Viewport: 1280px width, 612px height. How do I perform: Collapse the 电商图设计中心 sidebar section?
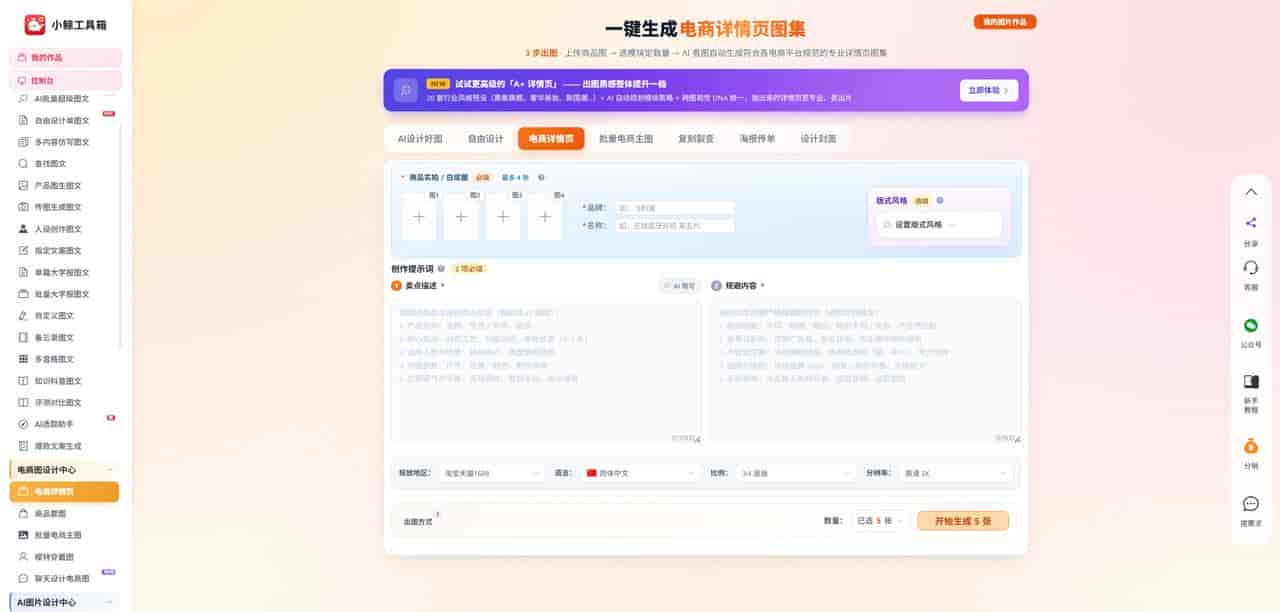pos(110,470)
